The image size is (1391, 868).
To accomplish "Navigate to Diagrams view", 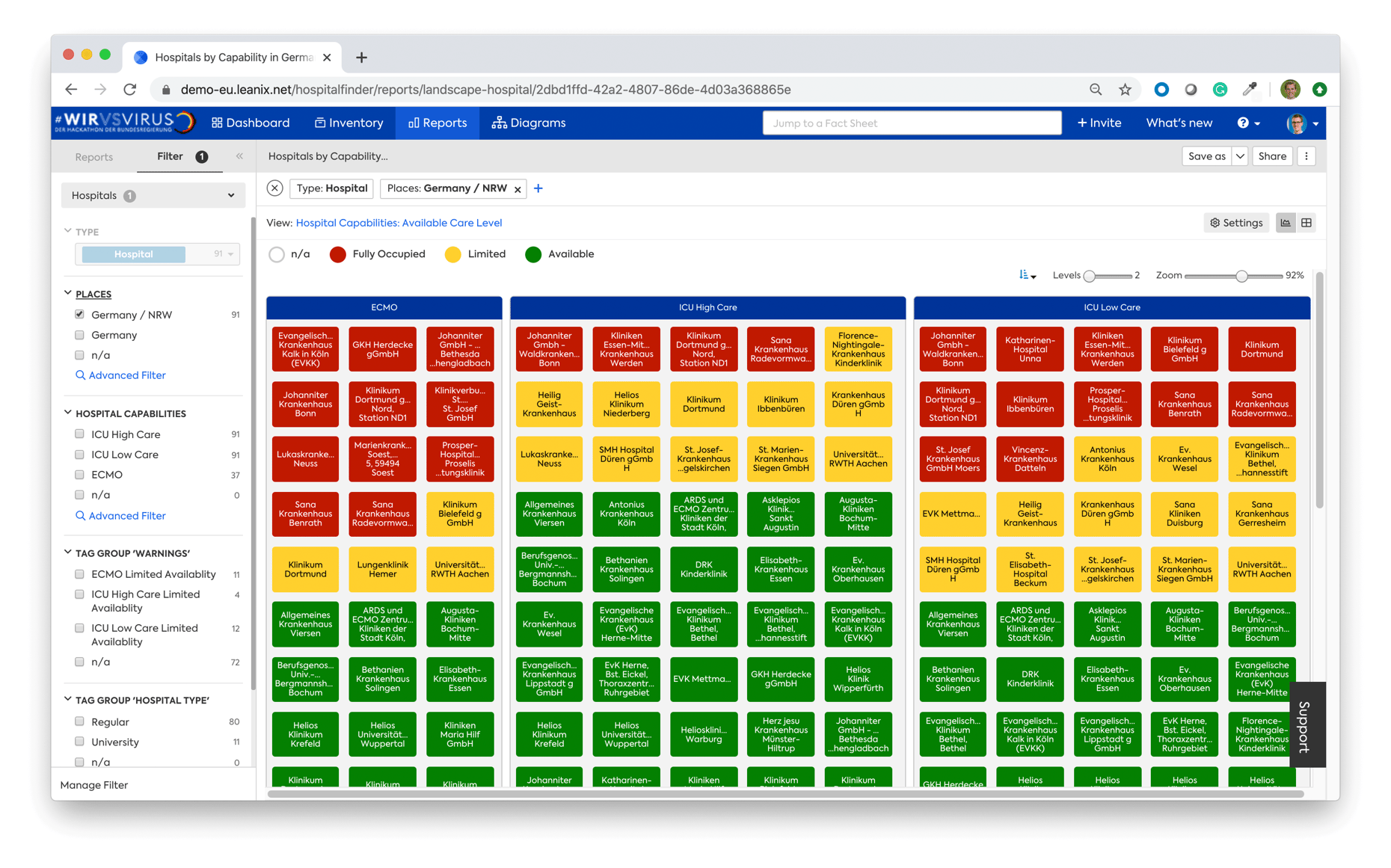I will pos(536,123).
